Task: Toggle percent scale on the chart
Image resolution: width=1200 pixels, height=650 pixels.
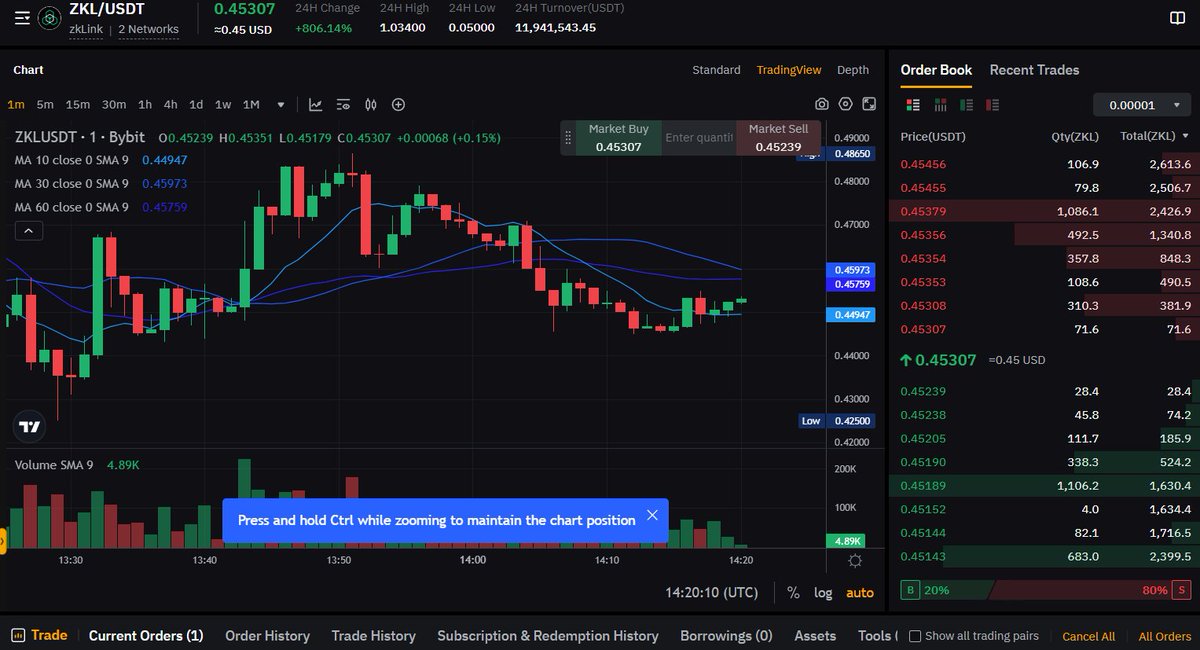Action: 793,592
